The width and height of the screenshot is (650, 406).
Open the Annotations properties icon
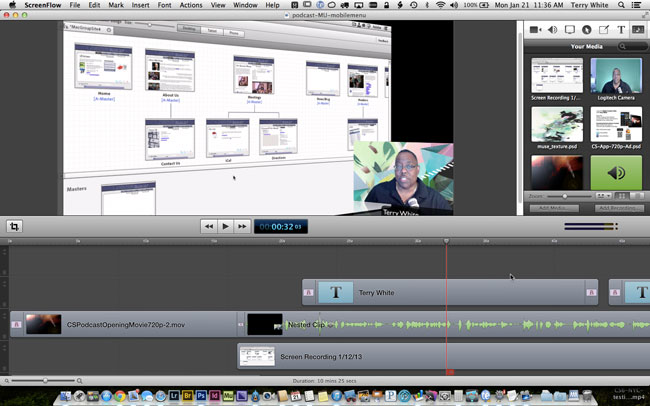click(x=604, y=30)
